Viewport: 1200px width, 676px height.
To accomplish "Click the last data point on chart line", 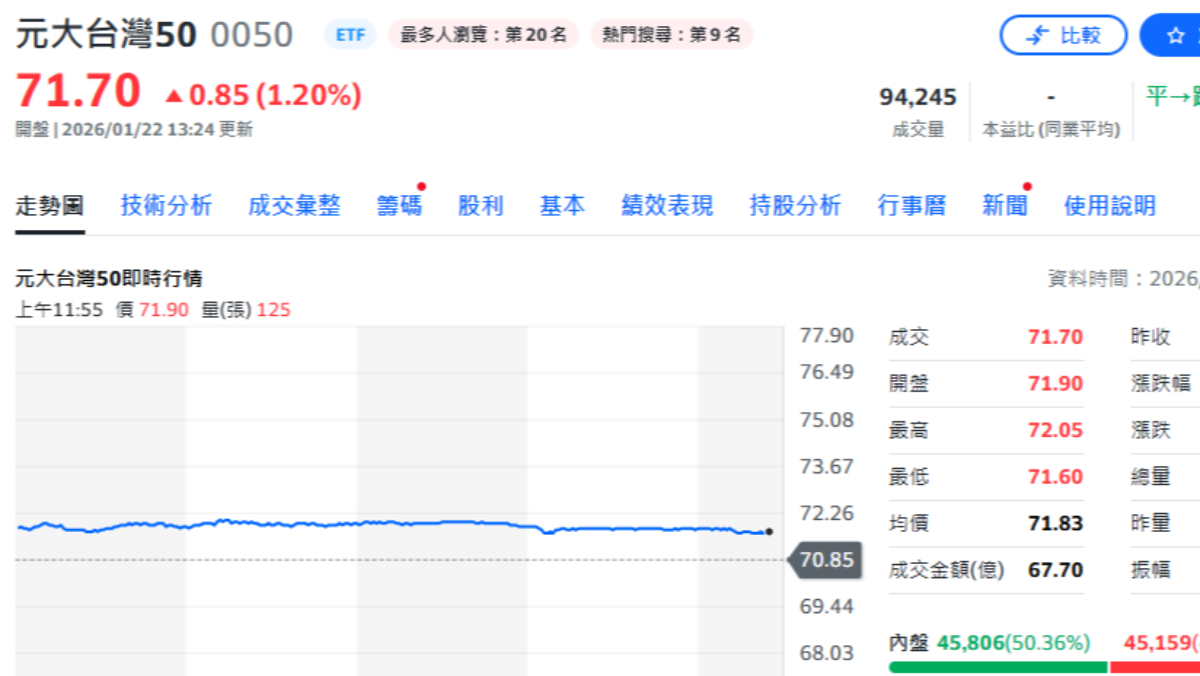I will coord(768,532).
